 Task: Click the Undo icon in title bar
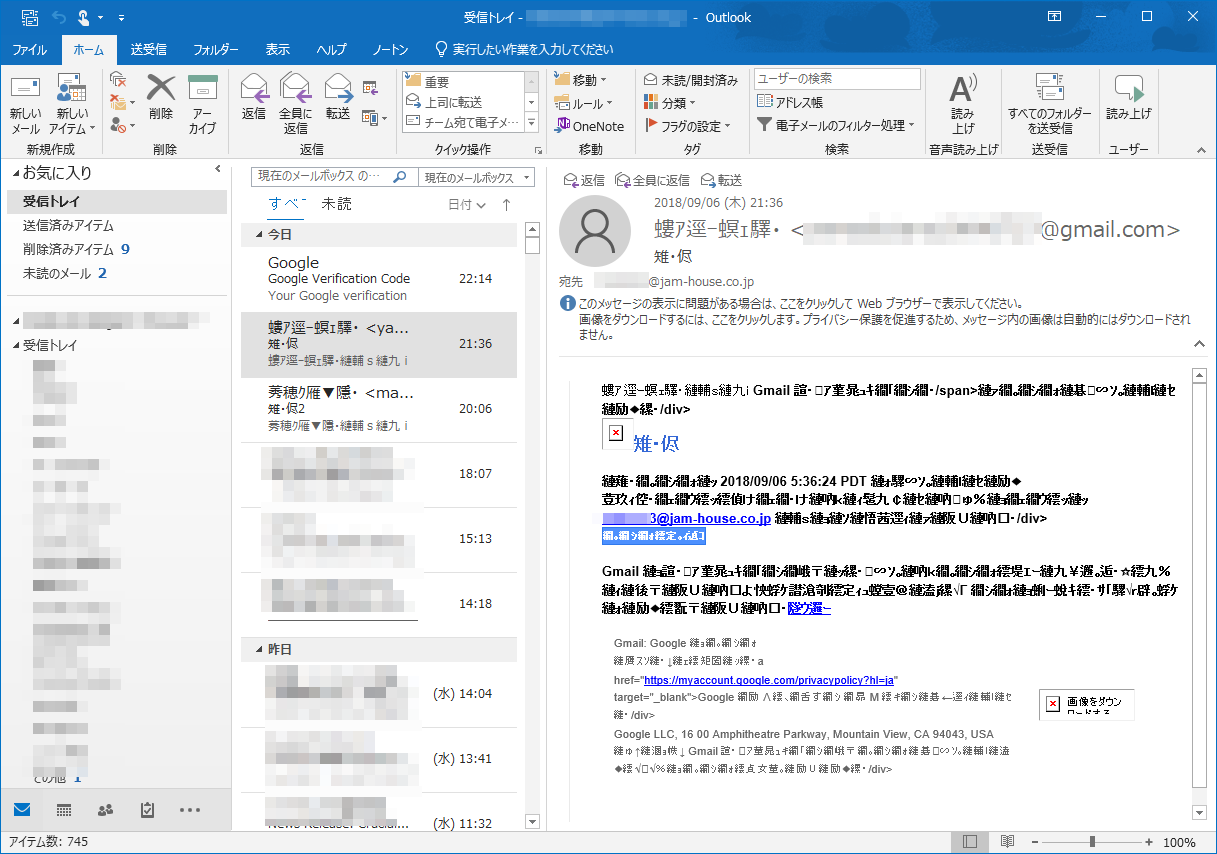tap(58, 17)
